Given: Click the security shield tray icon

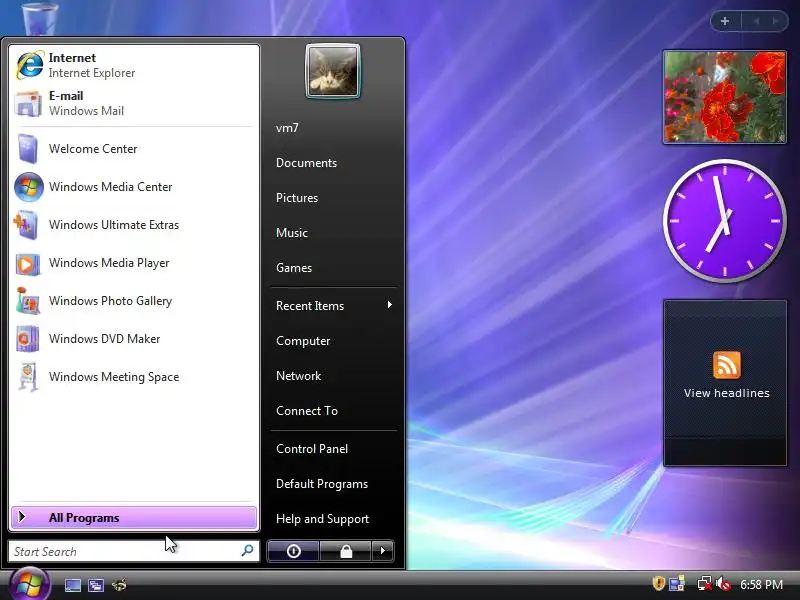Looking at the screenshot, I should pos(658,583).
